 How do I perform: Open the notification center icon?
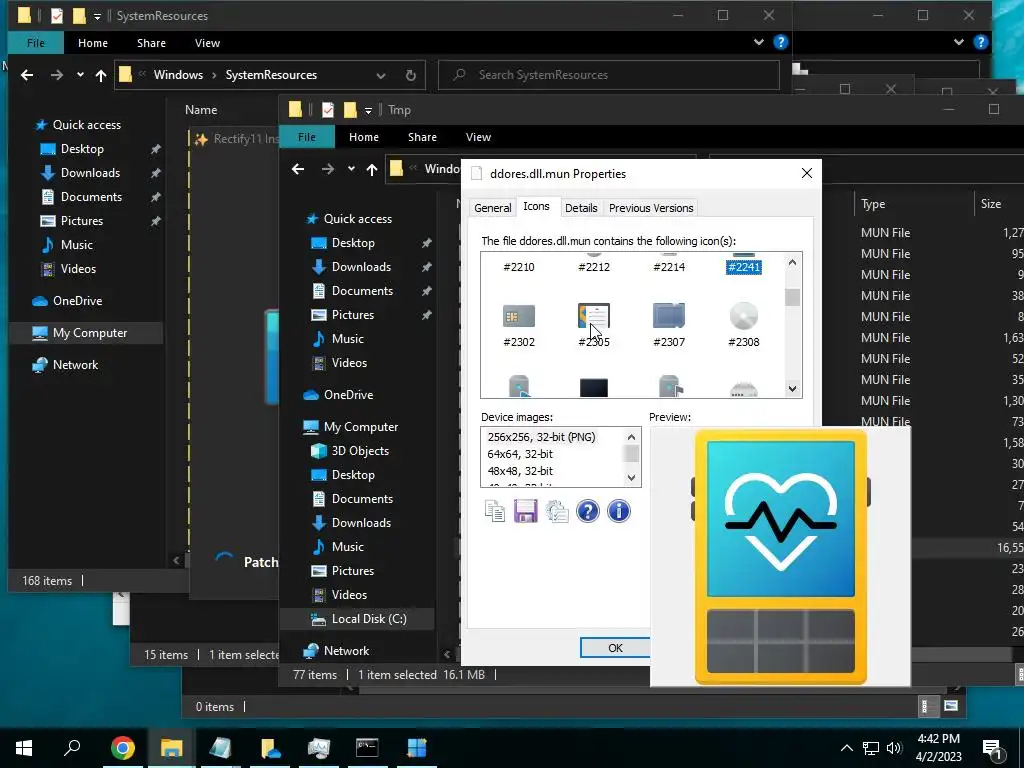pos(993,748)
